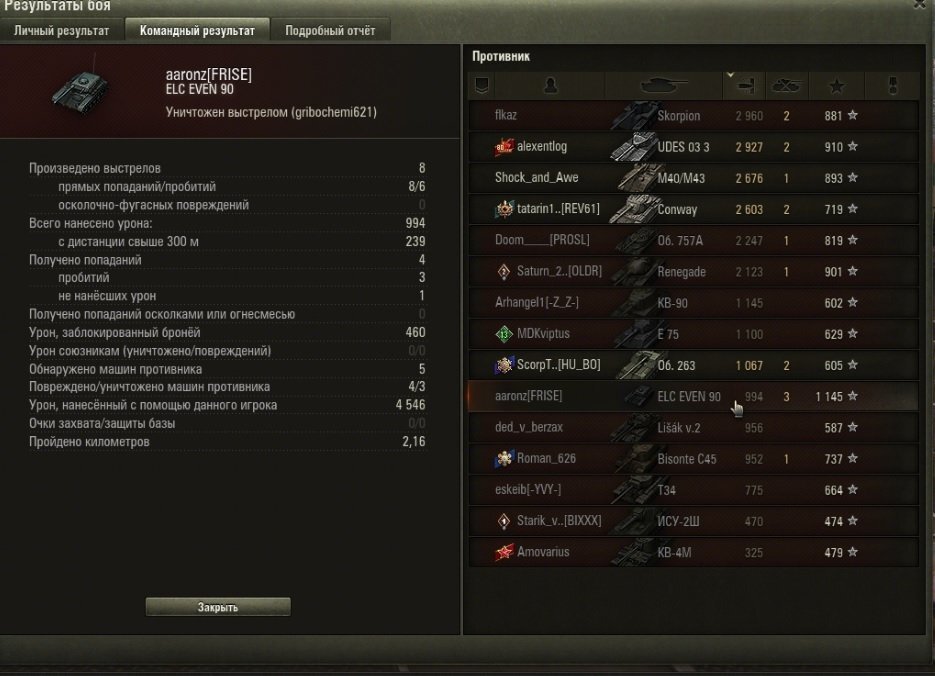Select the Командный результат tab
This screenshot has width=935, height=676.
click(197, 30)
